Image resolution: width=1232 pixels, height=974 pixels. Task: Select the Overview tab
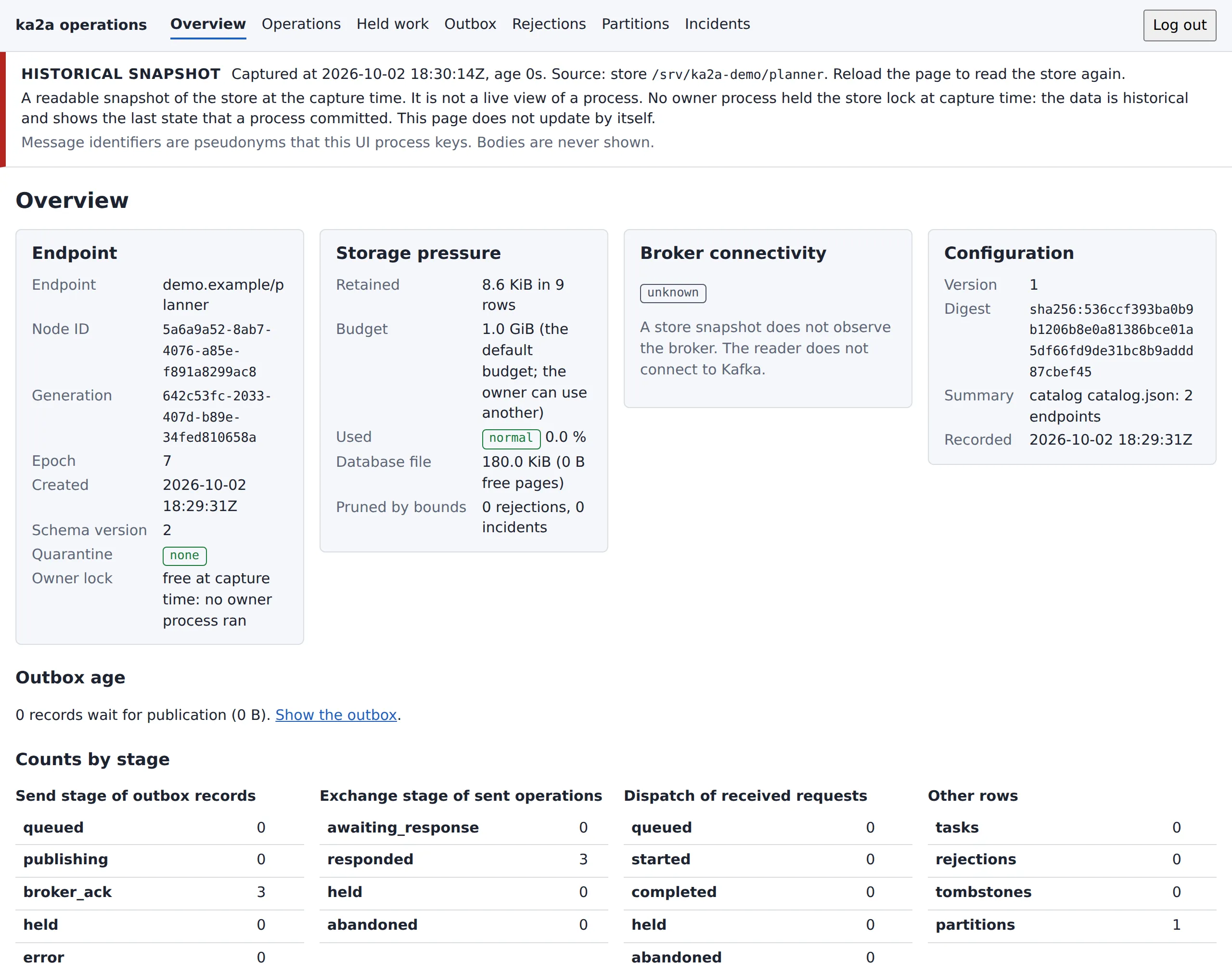(x=208, y=24)
